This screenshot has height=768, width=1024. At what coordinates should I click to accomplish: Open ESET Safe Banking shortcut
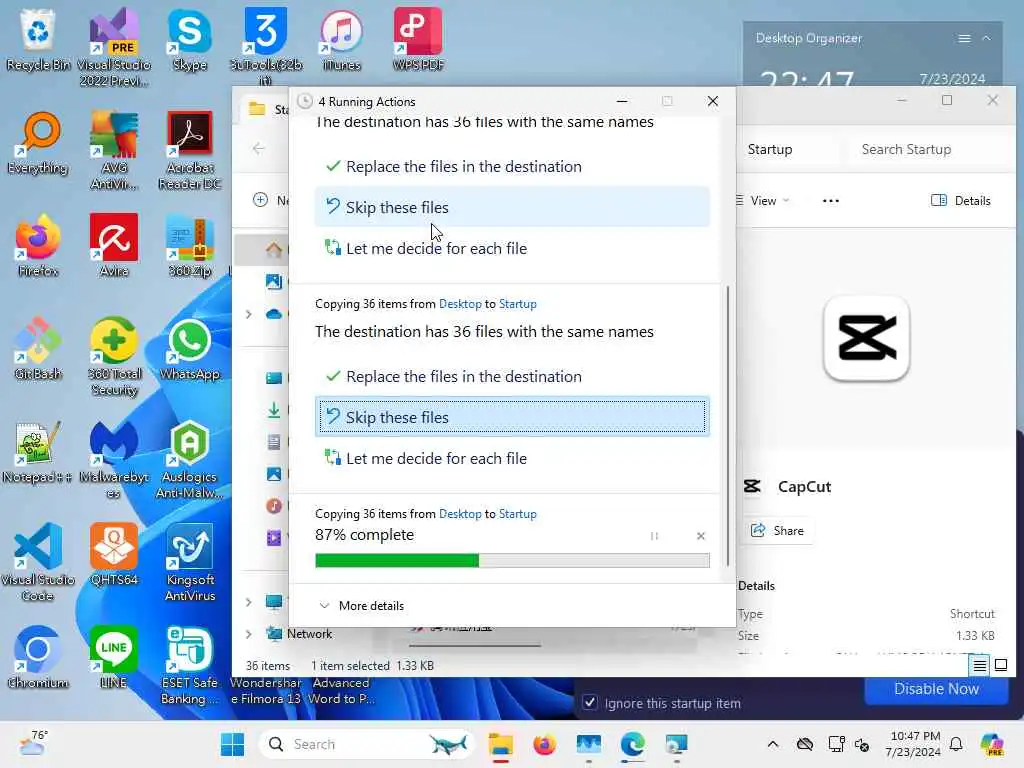189,665
